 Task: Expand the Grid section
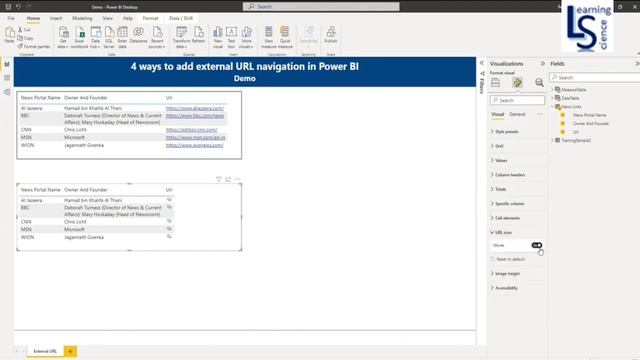point(497,146)
